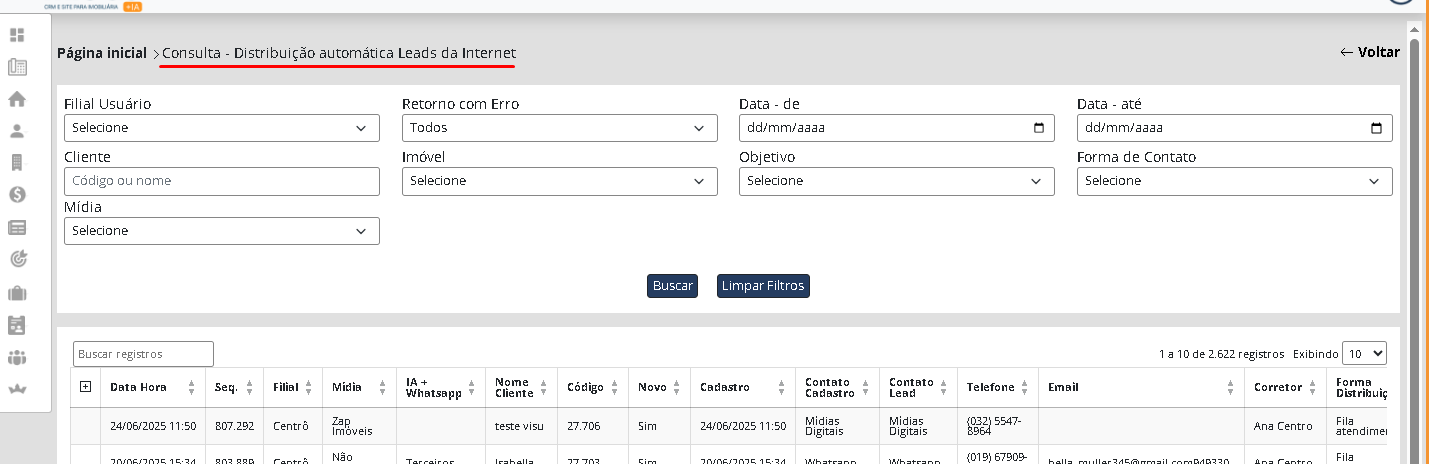This screenshot has width=1429, height=464.
Task: Open the Forma de Contato dropdown
Action: pos(1234,181)
